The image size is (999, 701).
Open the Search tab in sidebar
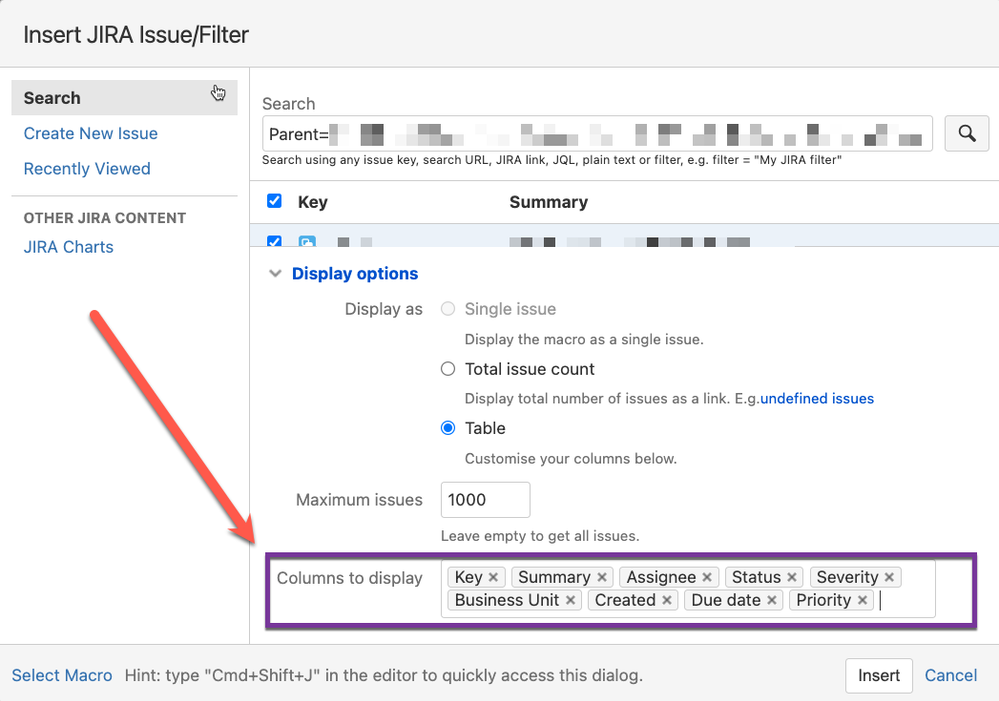click(124, 98)
